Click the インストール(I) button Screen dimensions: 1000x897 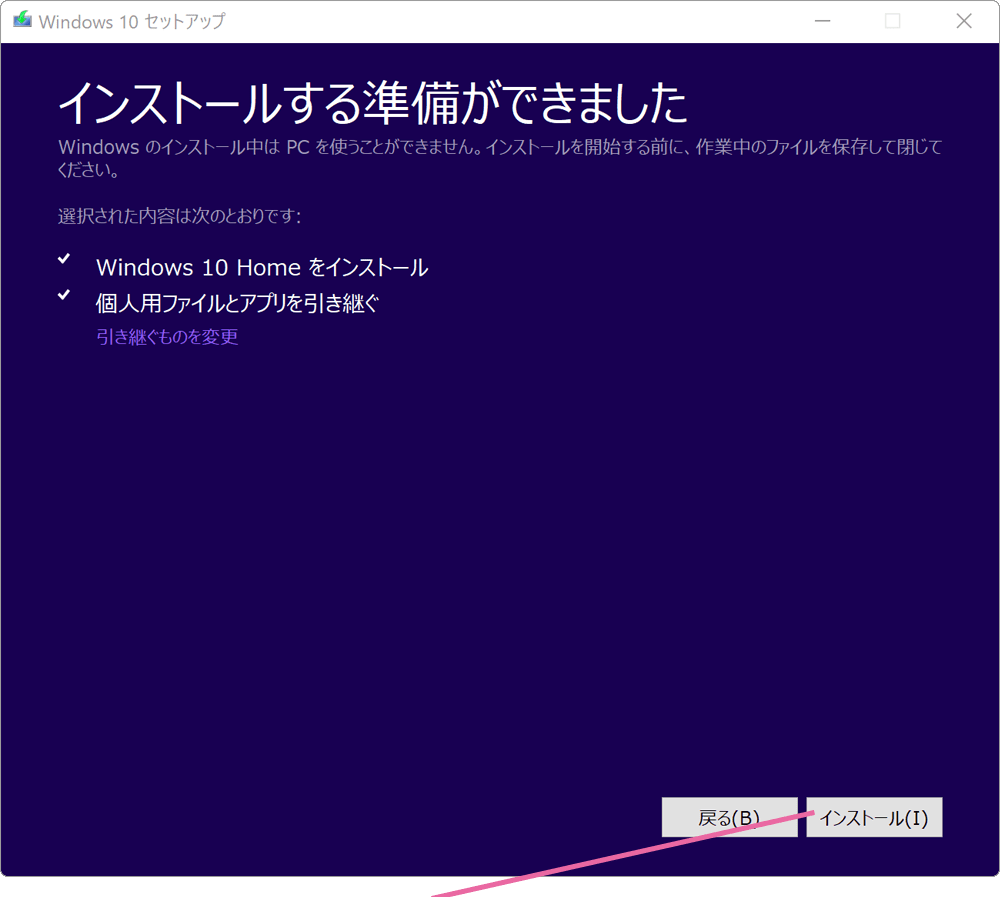[x=874, y=817]
